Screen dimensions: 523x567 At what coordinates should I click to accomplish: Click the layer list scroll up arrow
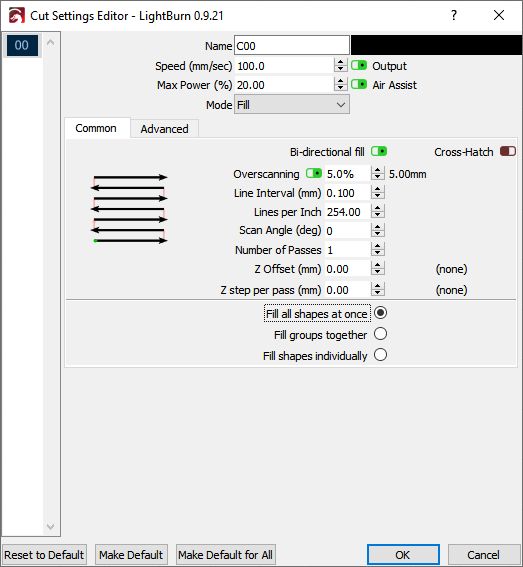[x=51, y=43]
